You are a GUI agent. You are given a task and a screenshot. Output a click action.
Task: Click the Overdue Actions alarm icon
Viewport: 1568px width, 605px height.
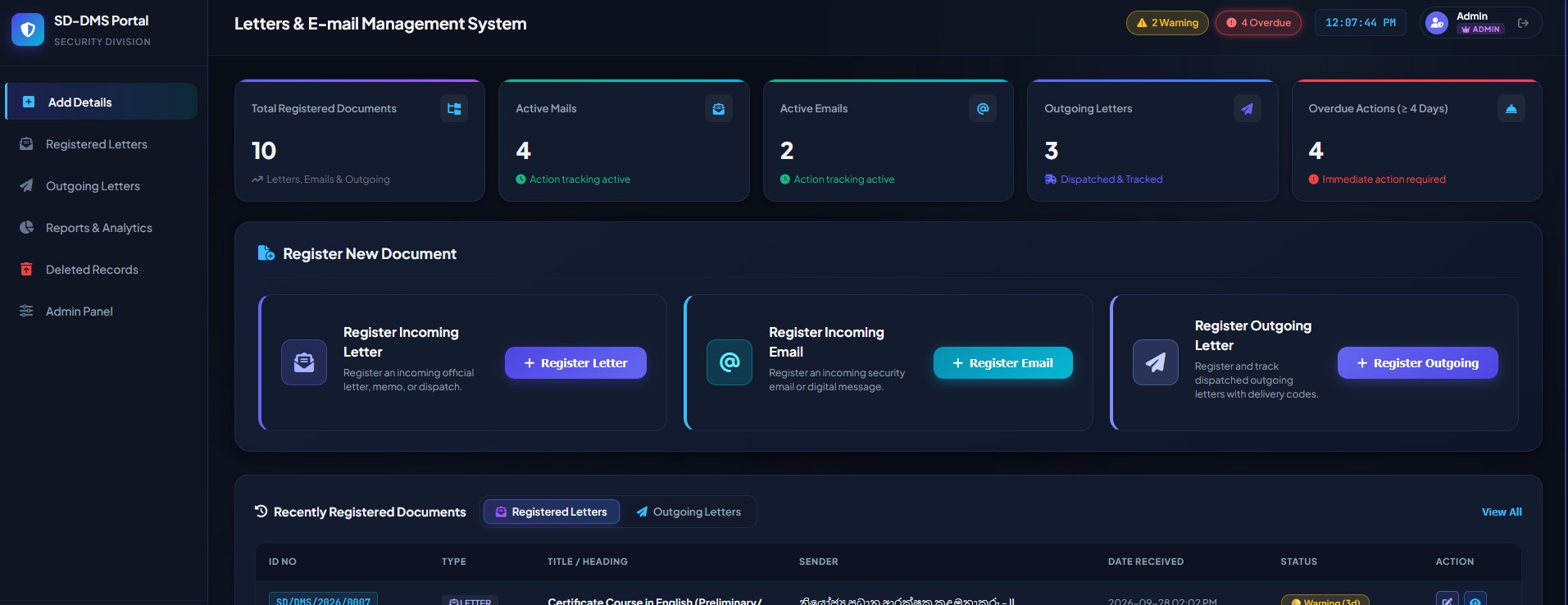1511,108
